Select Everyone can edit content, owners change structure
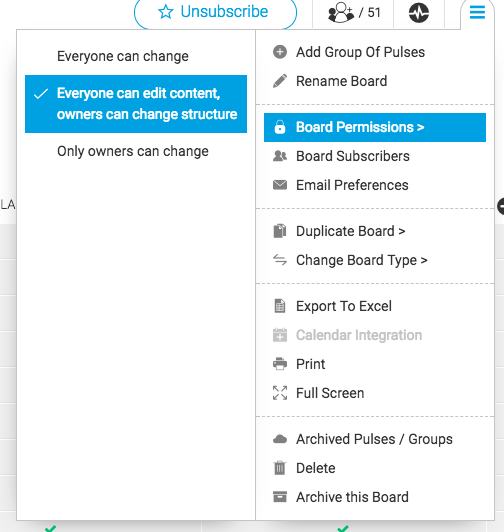504x532 pixels. [x=136, y=104]
